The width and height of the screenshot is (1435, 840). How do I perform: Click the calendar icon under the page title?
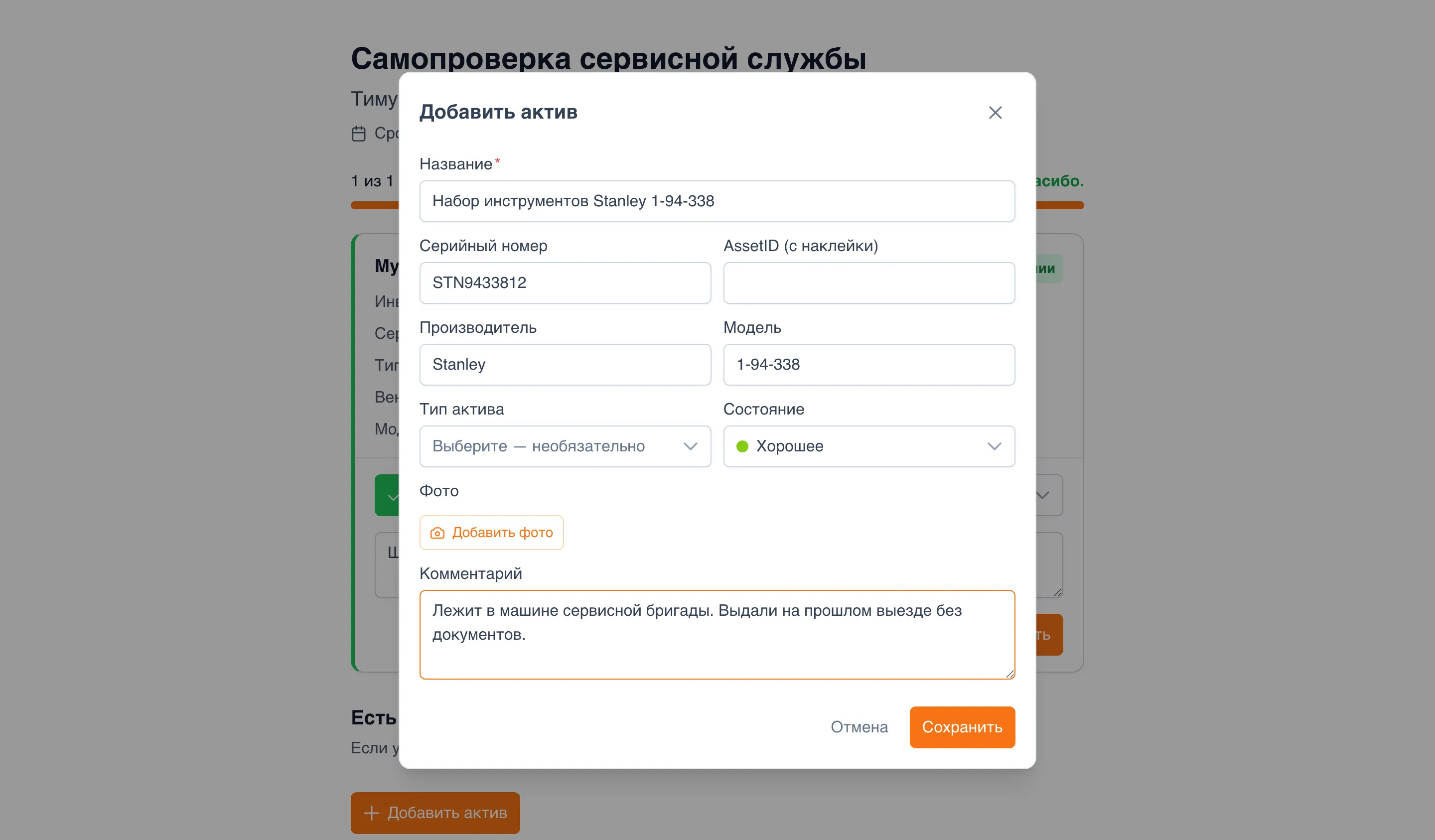pos(359,134)
